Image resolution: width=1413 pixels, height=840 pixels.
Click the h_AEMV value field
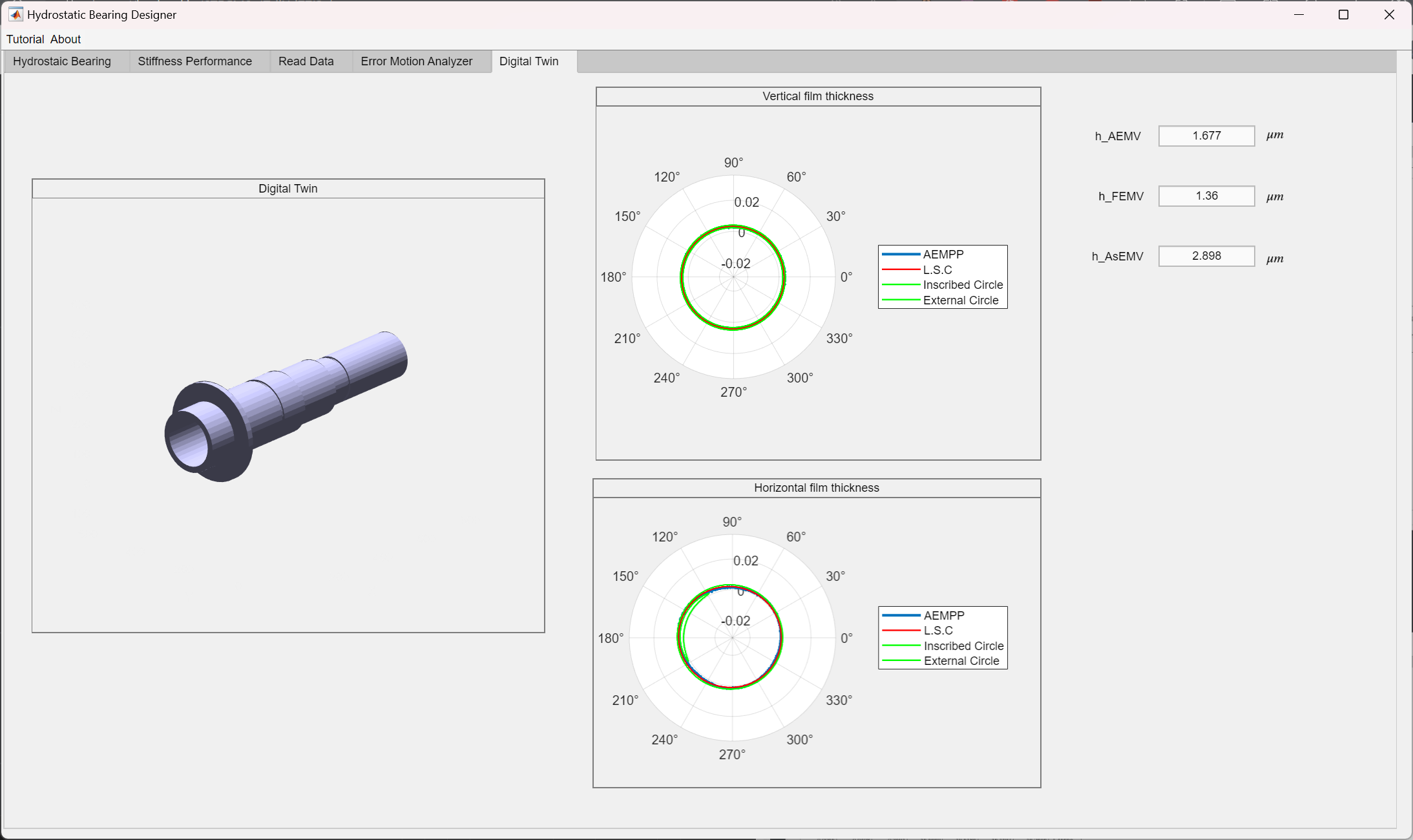(x=1206, y=136)
